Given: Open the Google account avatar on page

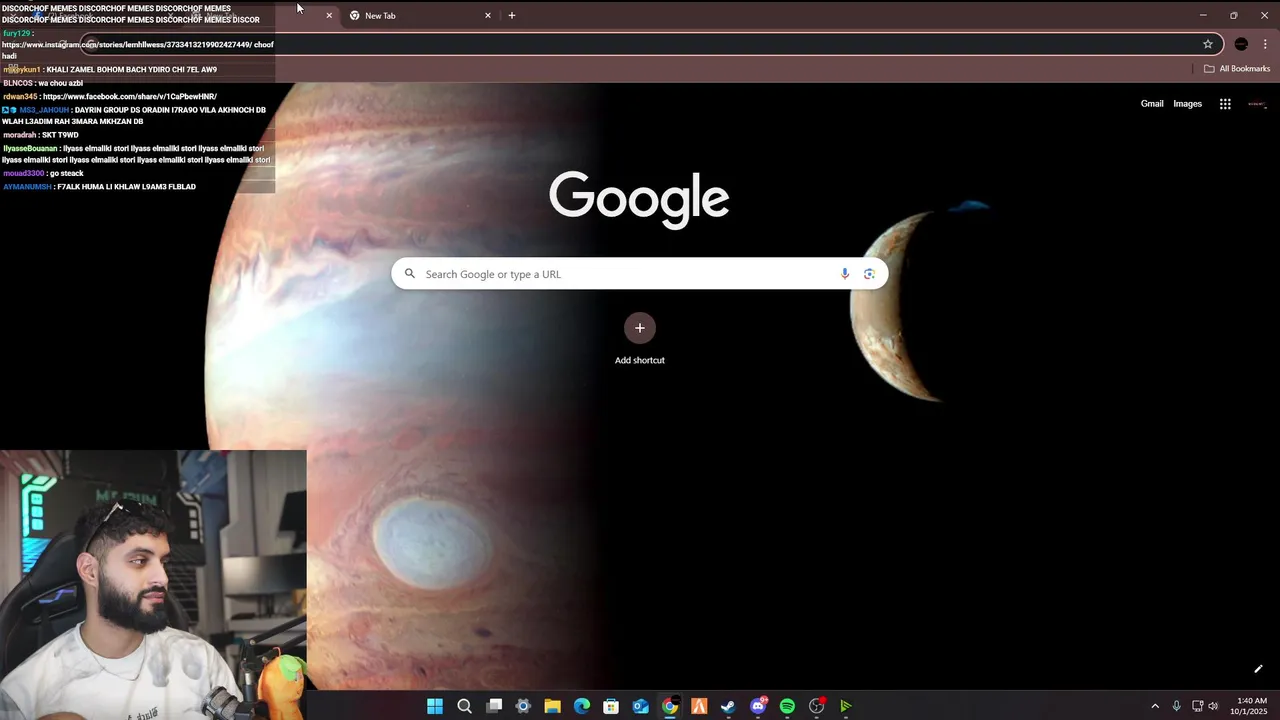Looking at the screenshot, I should click(1257, 104).
